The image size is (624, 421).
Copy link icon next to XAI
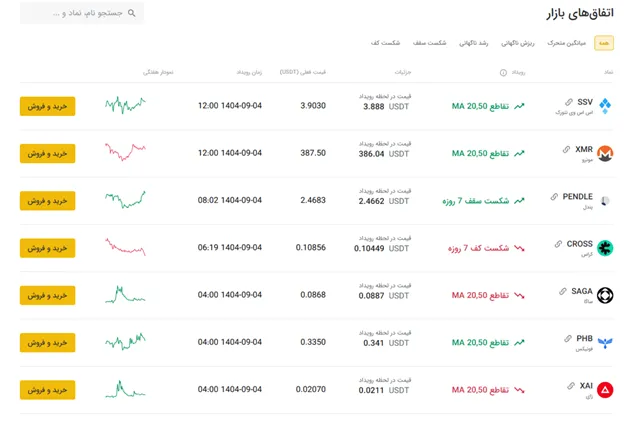pos(571,386)
